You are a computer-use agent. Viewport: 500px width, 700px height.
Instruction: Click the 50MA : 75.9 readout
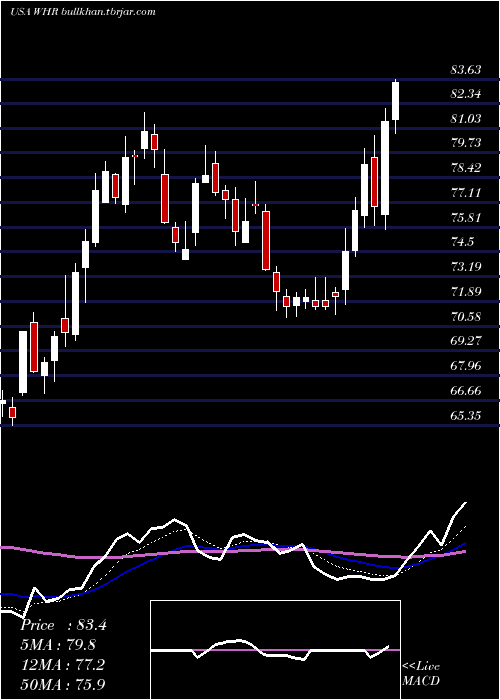click(62, 684)
